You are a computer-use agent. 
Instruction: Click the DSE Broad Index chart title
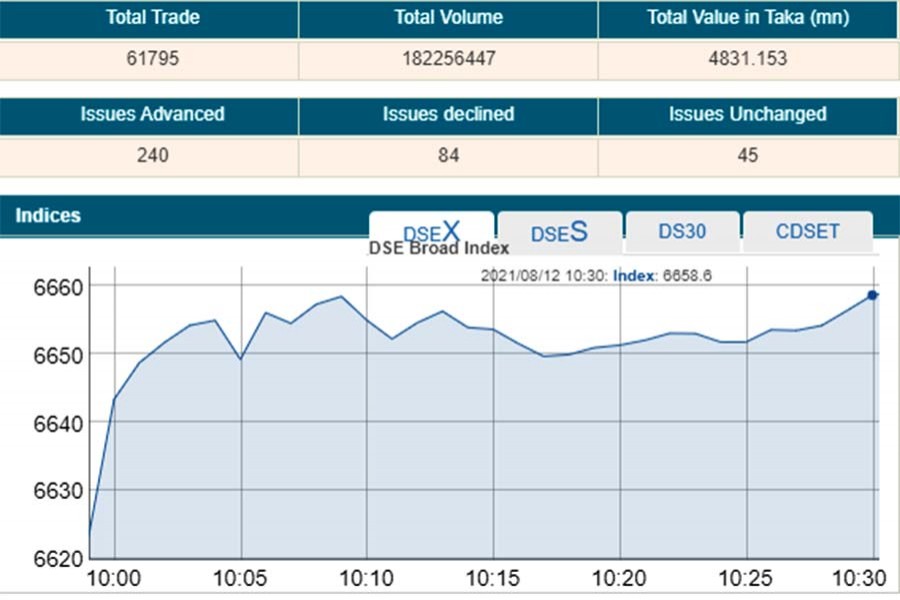[439, 248]
